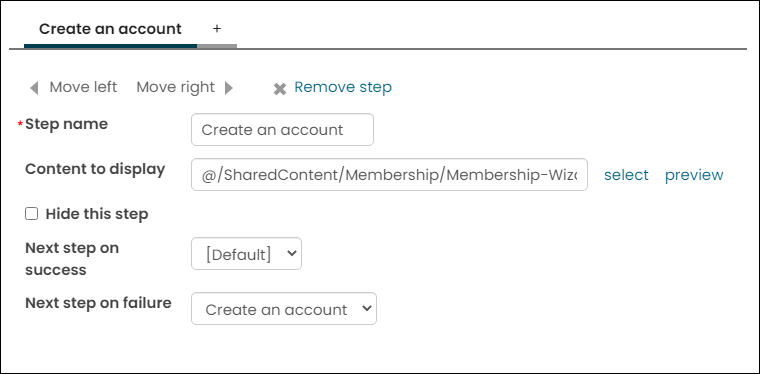
Task: Focus the Step name input field
Action: (x=283, y=129)
